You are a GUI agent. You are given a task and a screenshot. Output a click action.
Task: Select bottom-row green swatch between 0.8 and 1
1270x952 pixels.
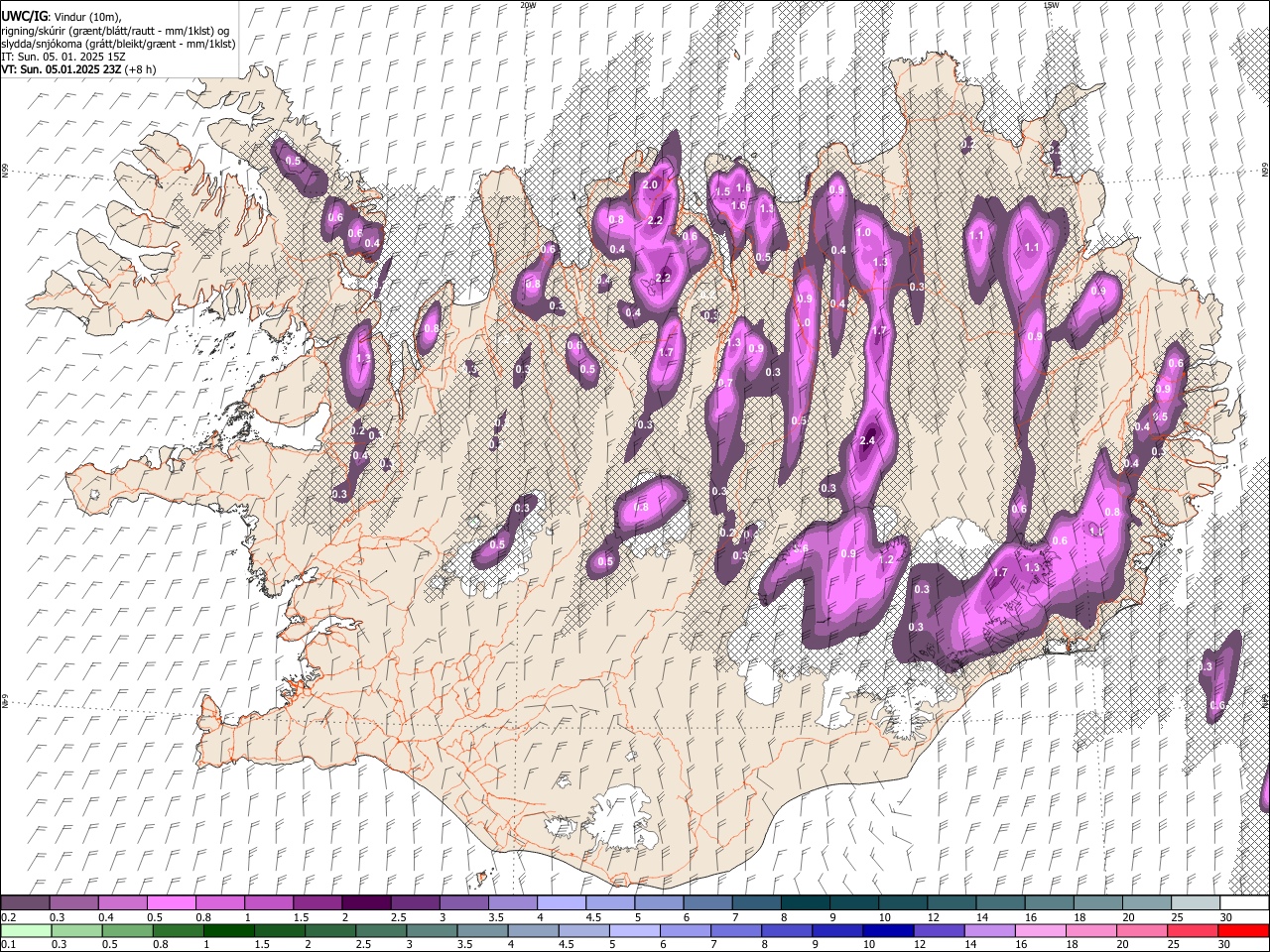coord(178,930)
